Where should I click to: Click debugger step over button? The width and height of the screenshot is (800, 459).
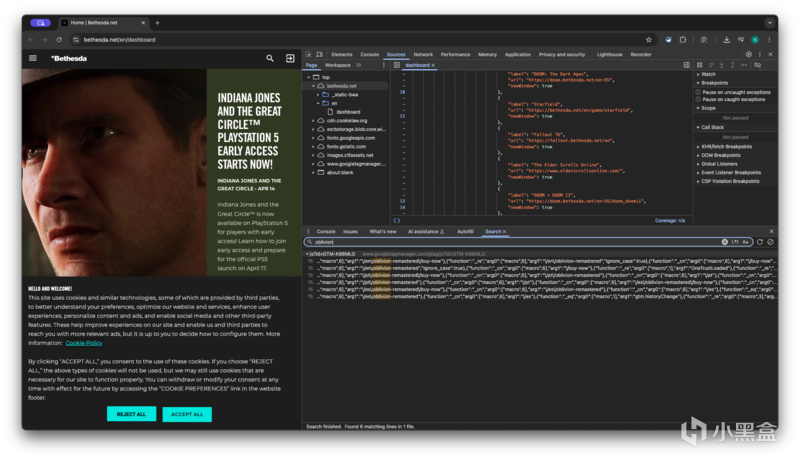711,65
